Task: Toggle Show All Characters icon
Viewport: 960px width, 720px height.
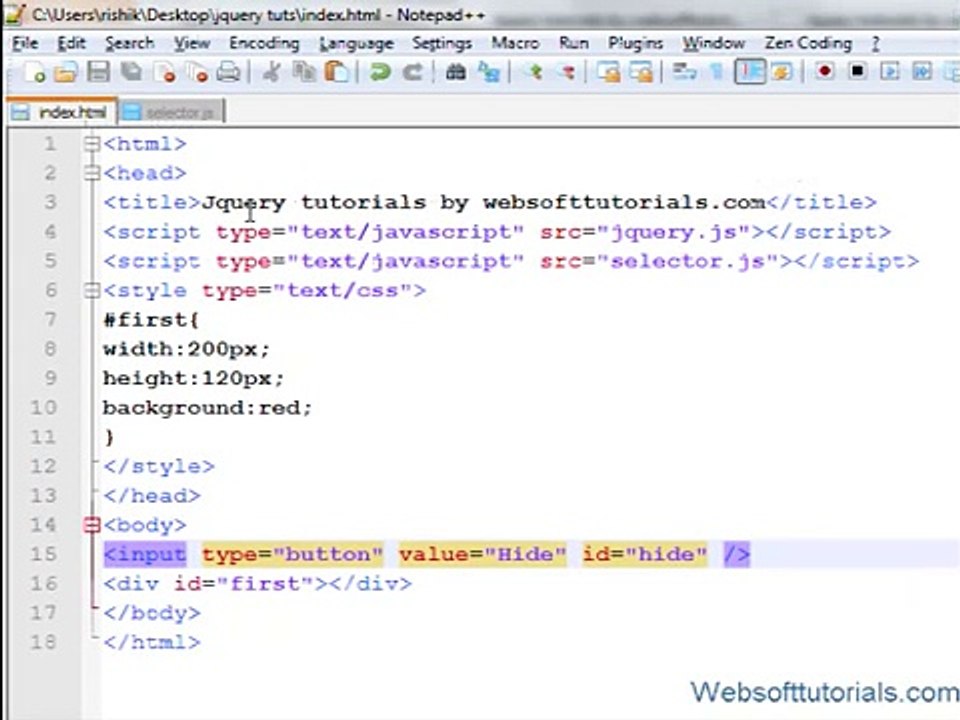Action: click(716, 73)
